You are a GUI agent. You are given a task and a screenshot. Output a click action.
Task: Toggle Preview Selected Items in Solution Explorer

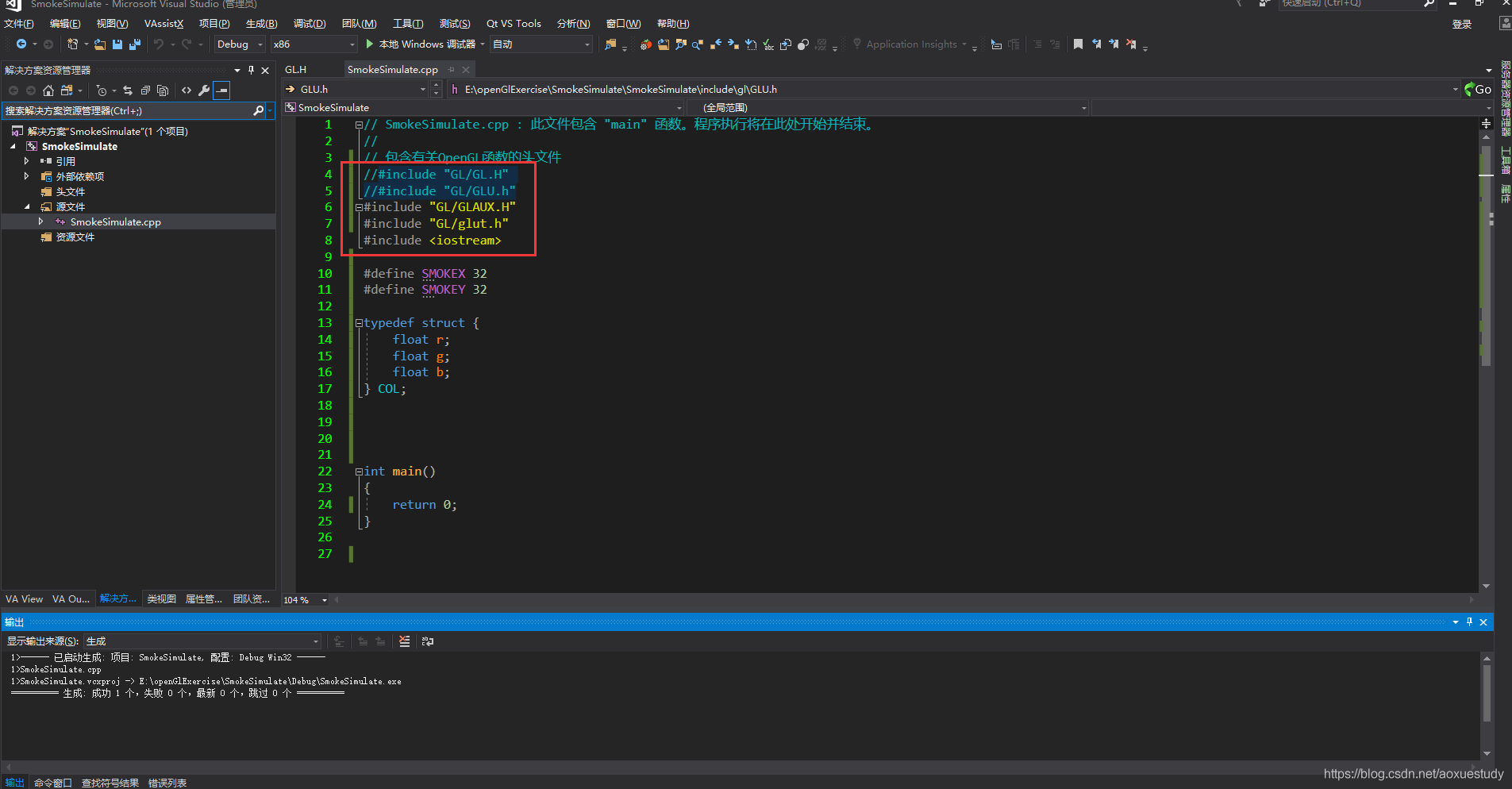point(222,90)
